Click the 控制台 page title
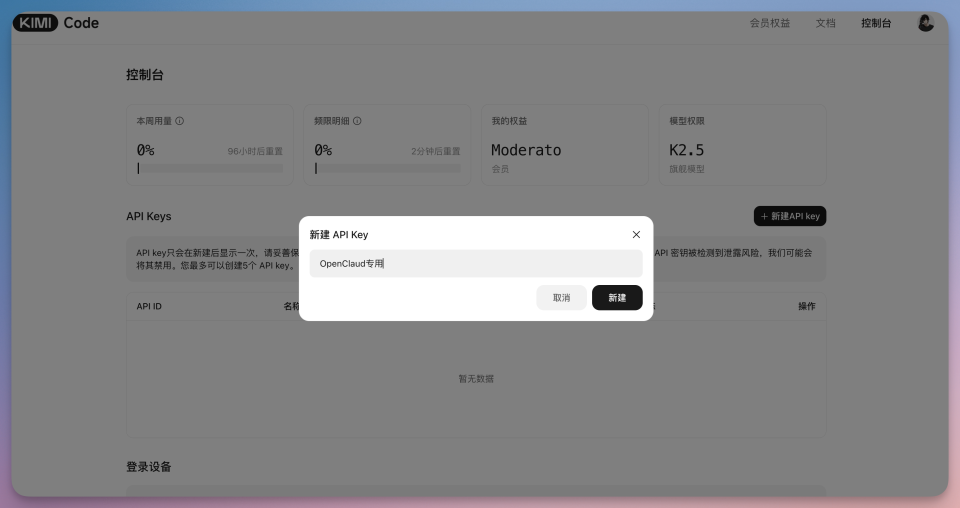The image size is (960, 508). (144, 75)
